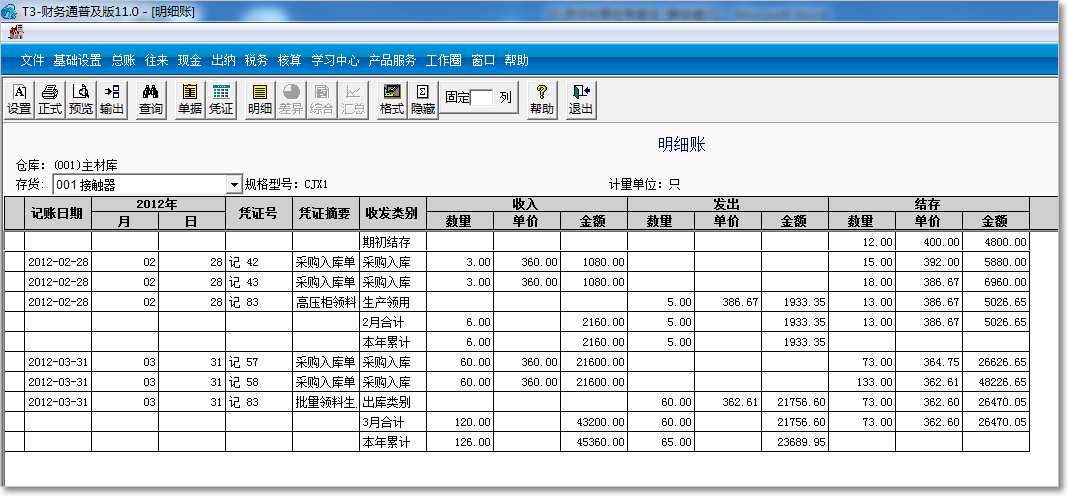
Task: Click the 帮助 help toolbar icon
Action: tap(542, 99)
